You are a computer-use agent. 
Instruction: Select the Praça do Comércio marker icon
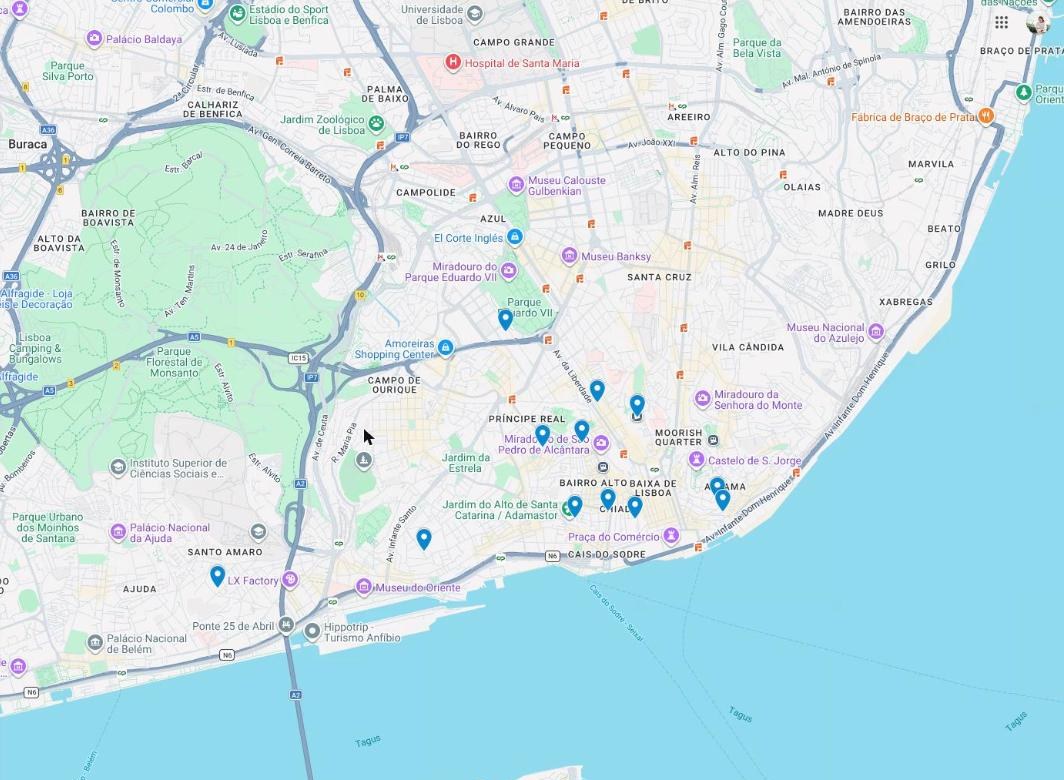(x=671, y=536)
